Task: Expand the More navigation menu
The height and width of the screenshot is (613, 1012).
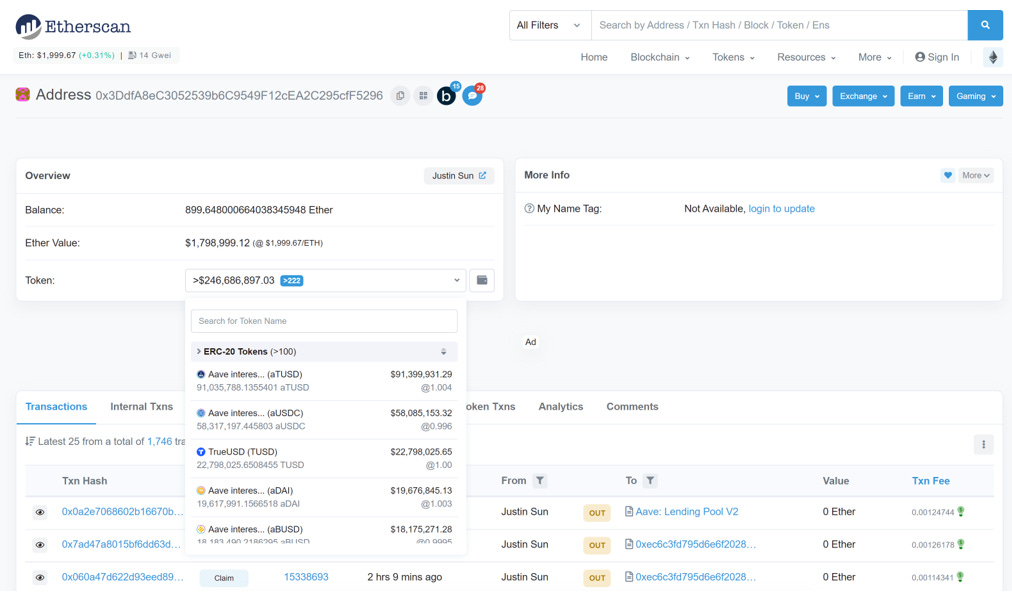Action: coord(875,57)
